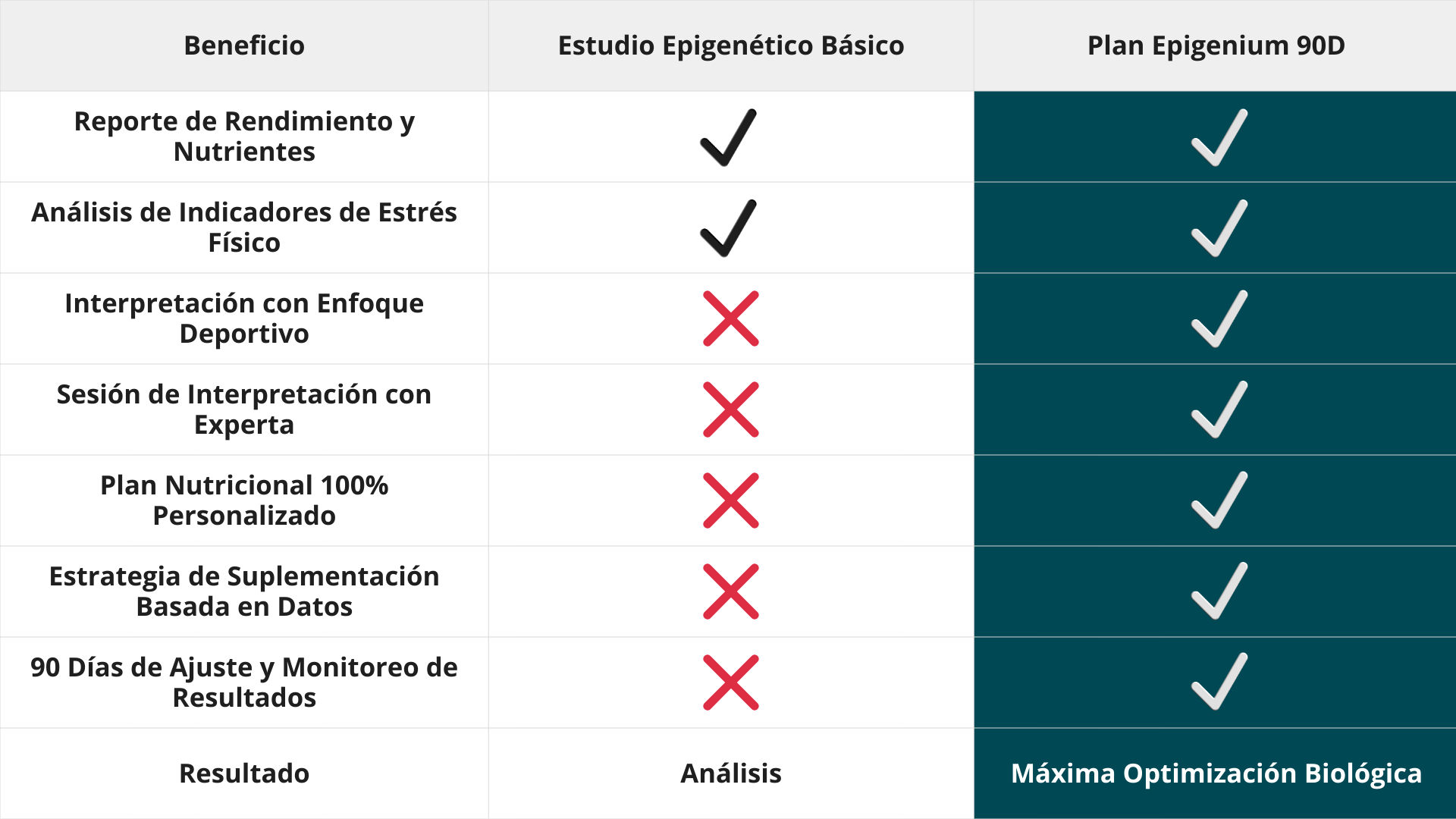The image size is (1456, 819).
Task: Select the Plan Epigenium 90D header
Action: click(x=1216, y=45)
